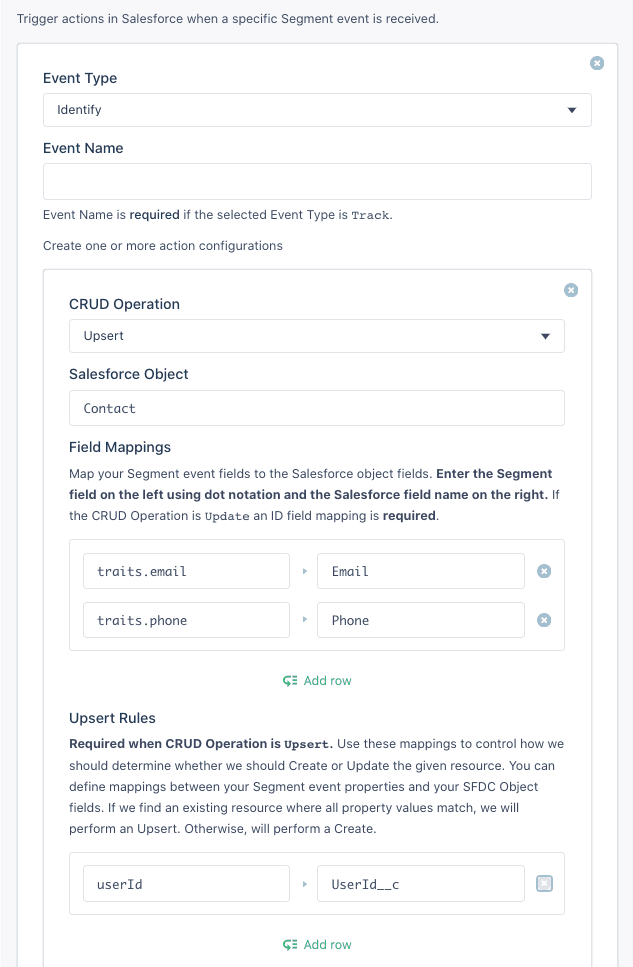Click the userId input under Upsert Rules
This screenshot has height=967, width=633.
click(x=185, y=883)
